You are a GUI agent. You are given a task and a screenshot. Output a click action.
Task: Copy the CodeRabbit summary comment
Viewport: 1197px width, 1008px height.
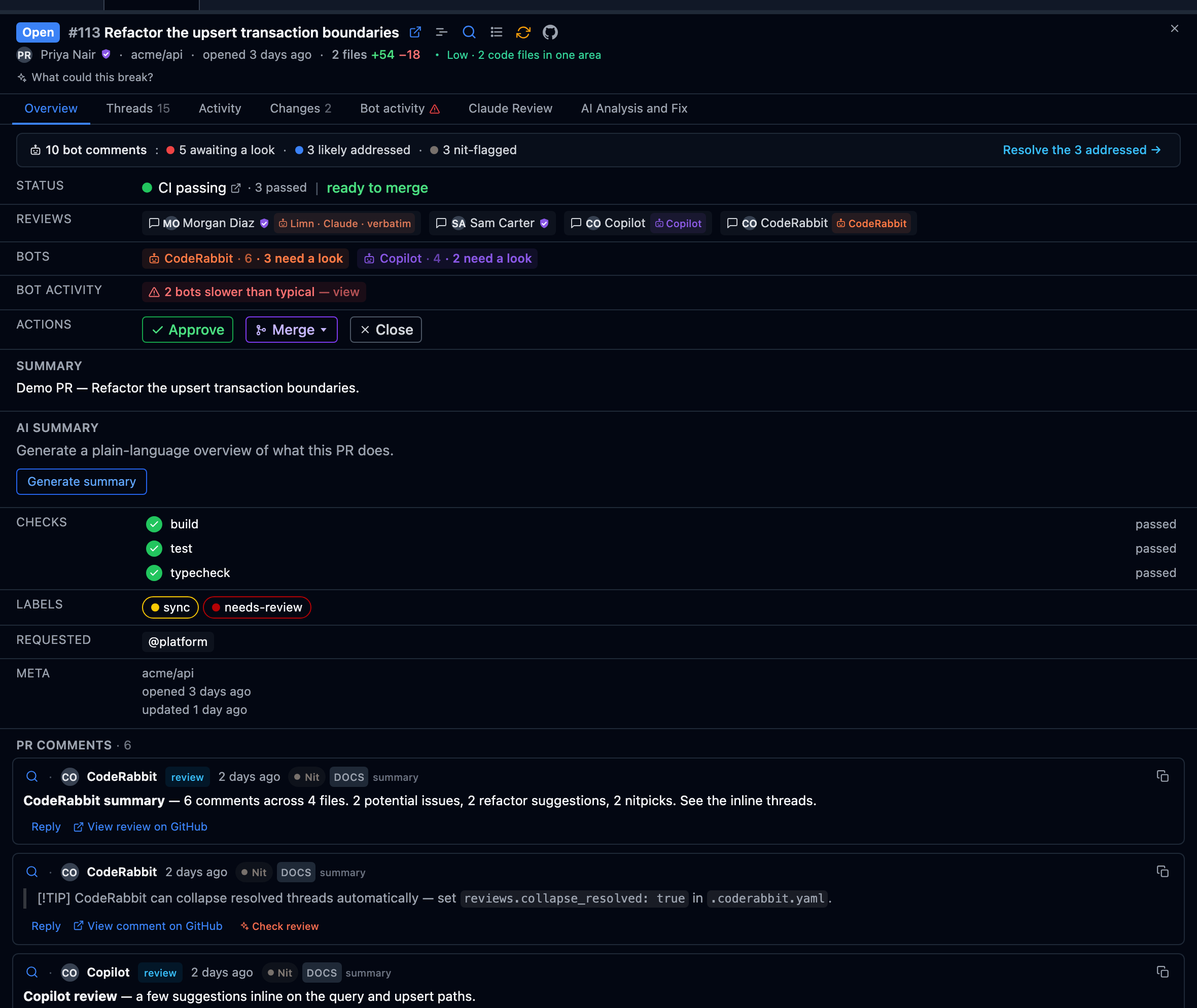(1162, 776)
